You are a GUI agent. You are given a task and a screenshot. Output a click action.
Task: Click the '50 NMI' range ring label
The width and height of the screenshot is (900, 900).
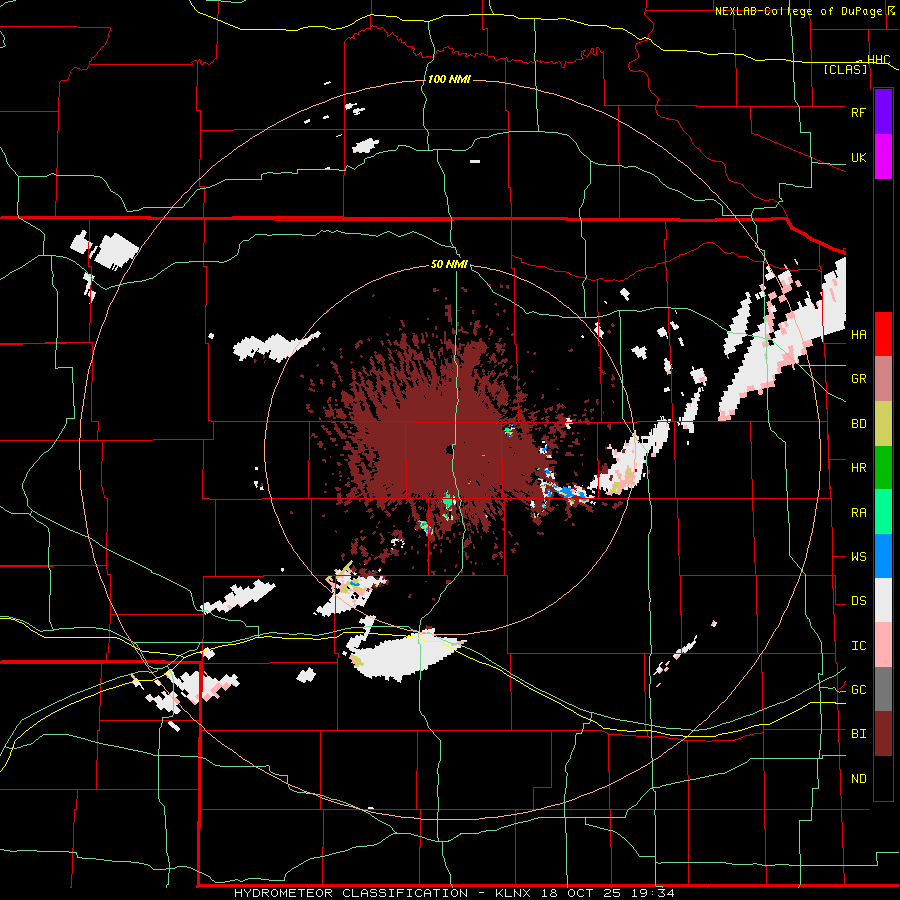pos(449,265)
